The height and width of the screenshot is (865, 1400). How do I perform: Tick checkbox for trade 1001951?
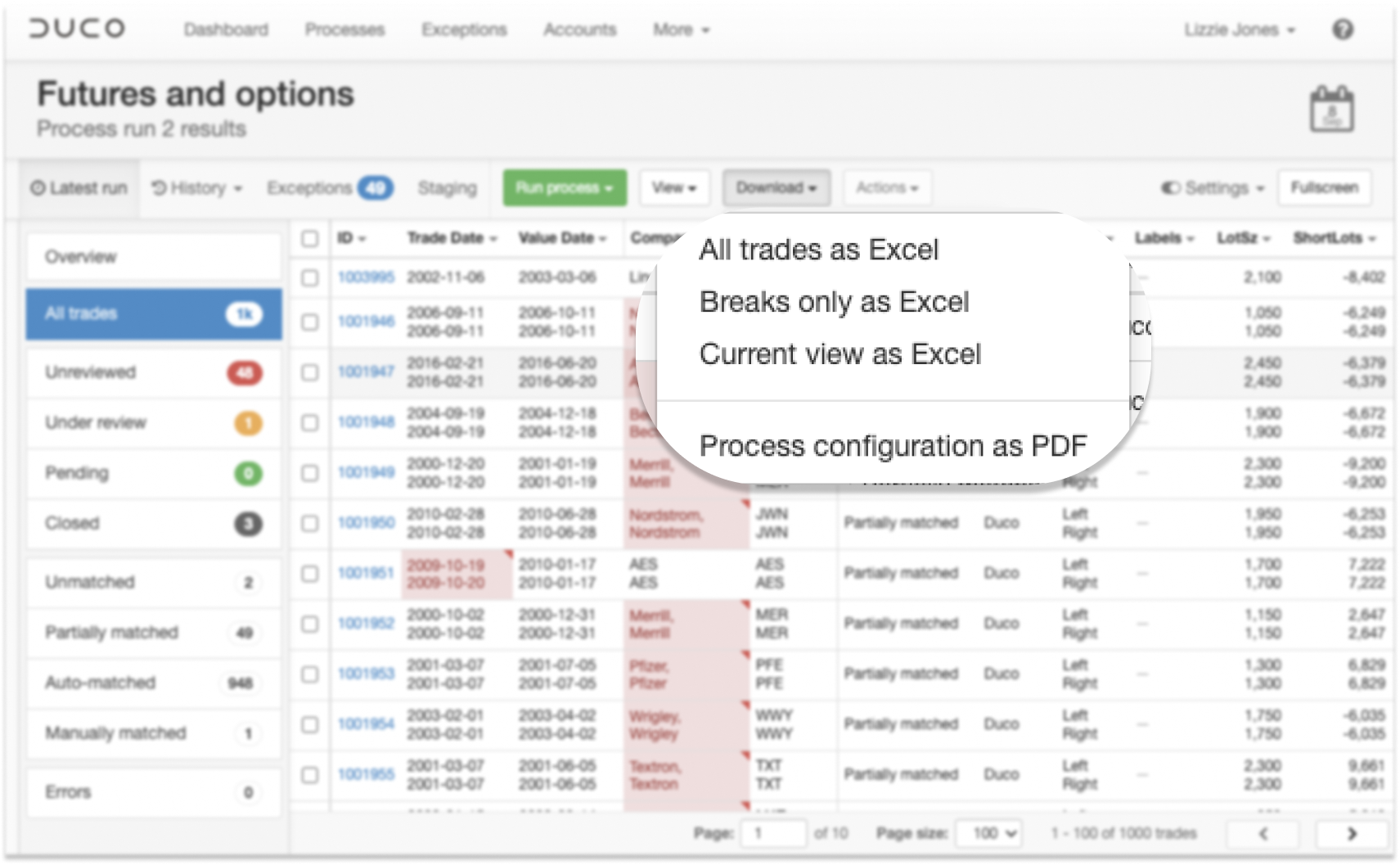309,574
